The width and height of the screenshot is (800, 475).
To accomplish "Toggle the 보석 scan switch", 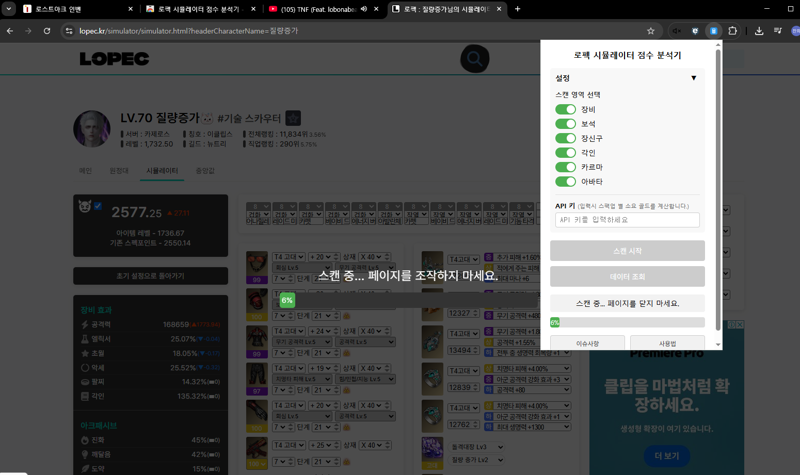I will (565, 123).
